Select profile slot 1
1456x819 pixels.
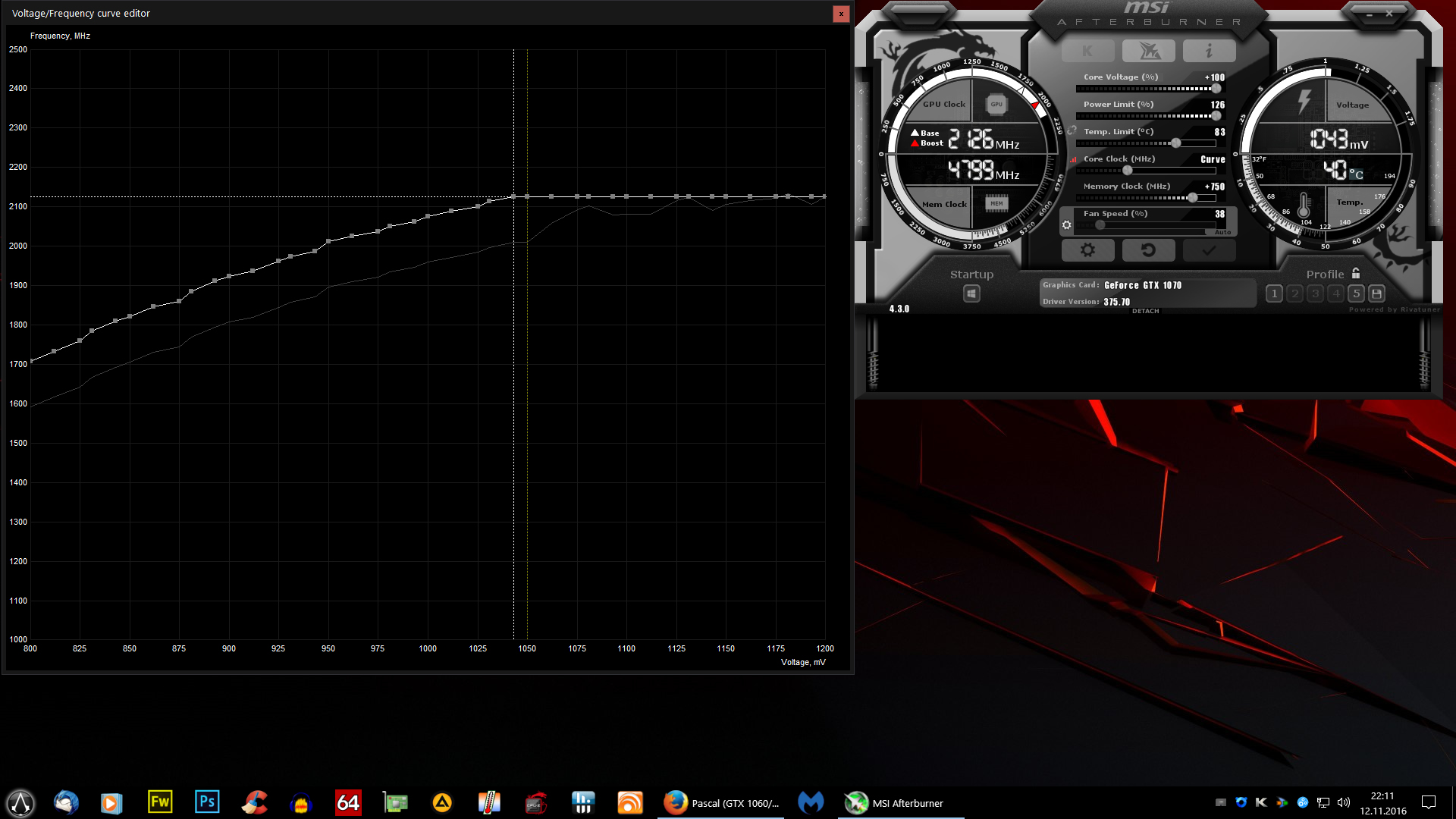point(1274,293)
